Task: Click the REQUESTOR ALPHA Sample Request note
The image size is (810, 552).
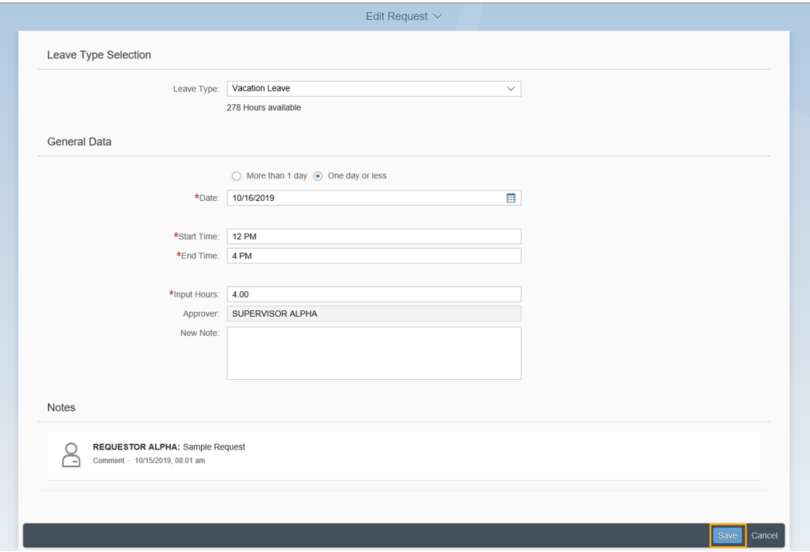Action: [x=169, y=447]
